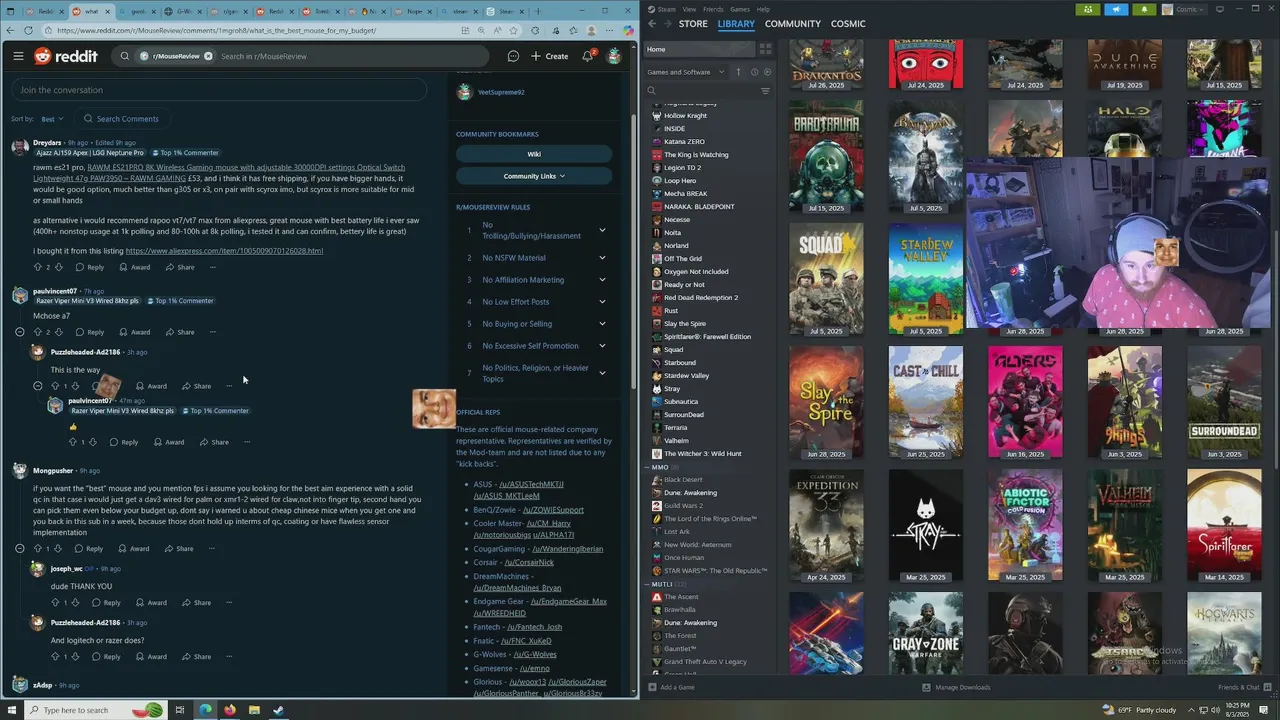Click Create post button on Reddit

[x=550, y=56]
